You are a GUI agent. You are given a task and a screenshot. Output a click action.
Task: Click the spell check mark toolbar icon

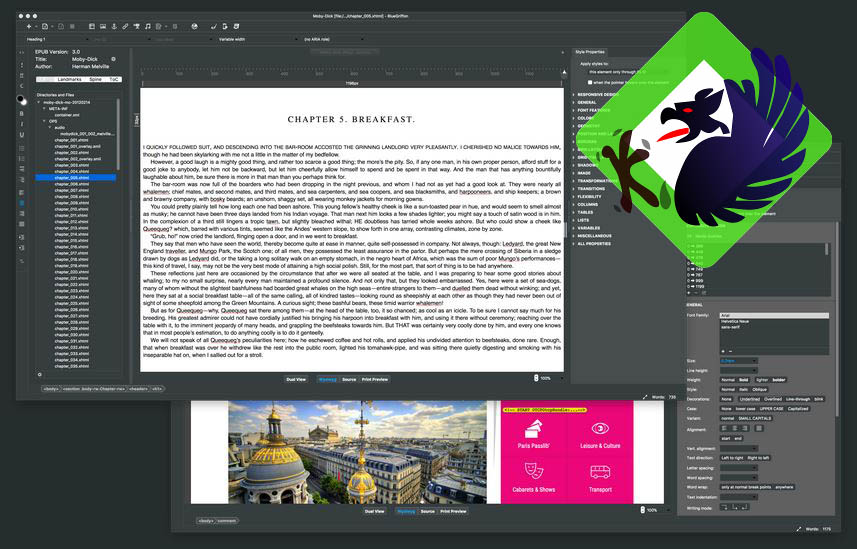tap(214, 26)
